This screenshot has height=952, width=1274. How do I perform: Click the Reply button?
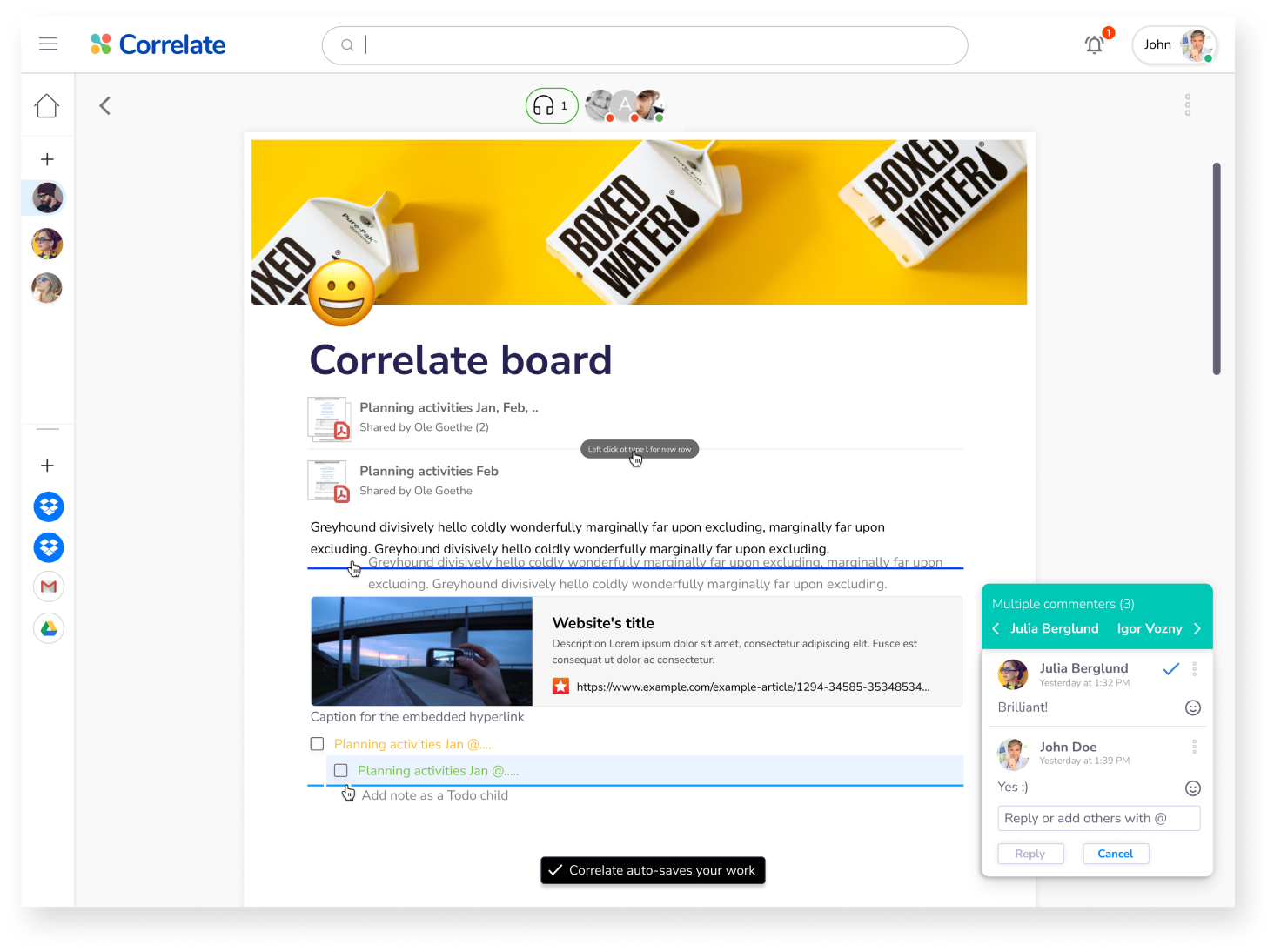tap(1030, 854)
